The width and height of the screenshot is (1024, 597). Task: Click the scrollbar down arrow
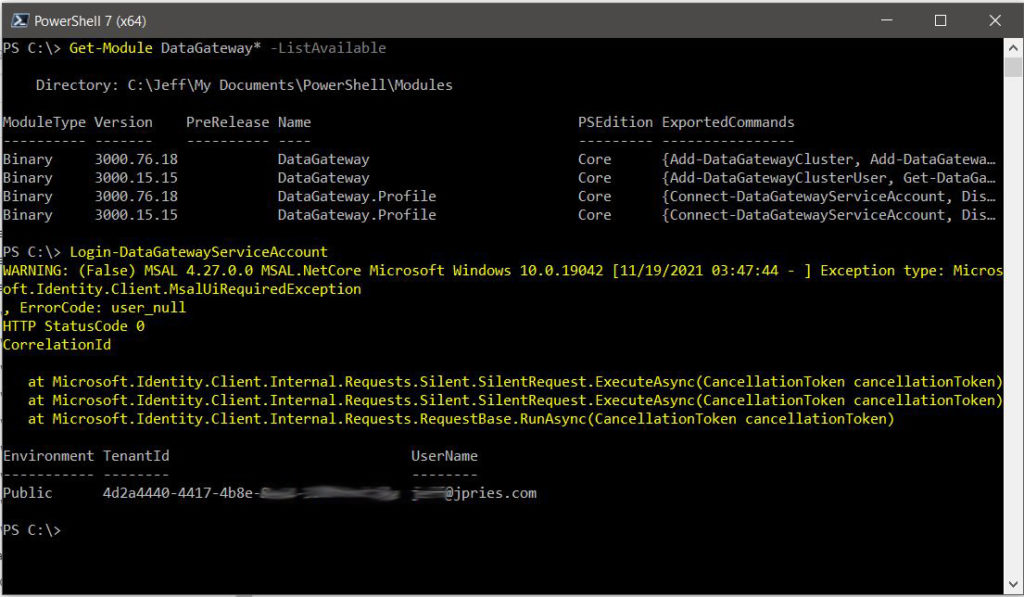pyautogui.click(x=1012, y=583)
